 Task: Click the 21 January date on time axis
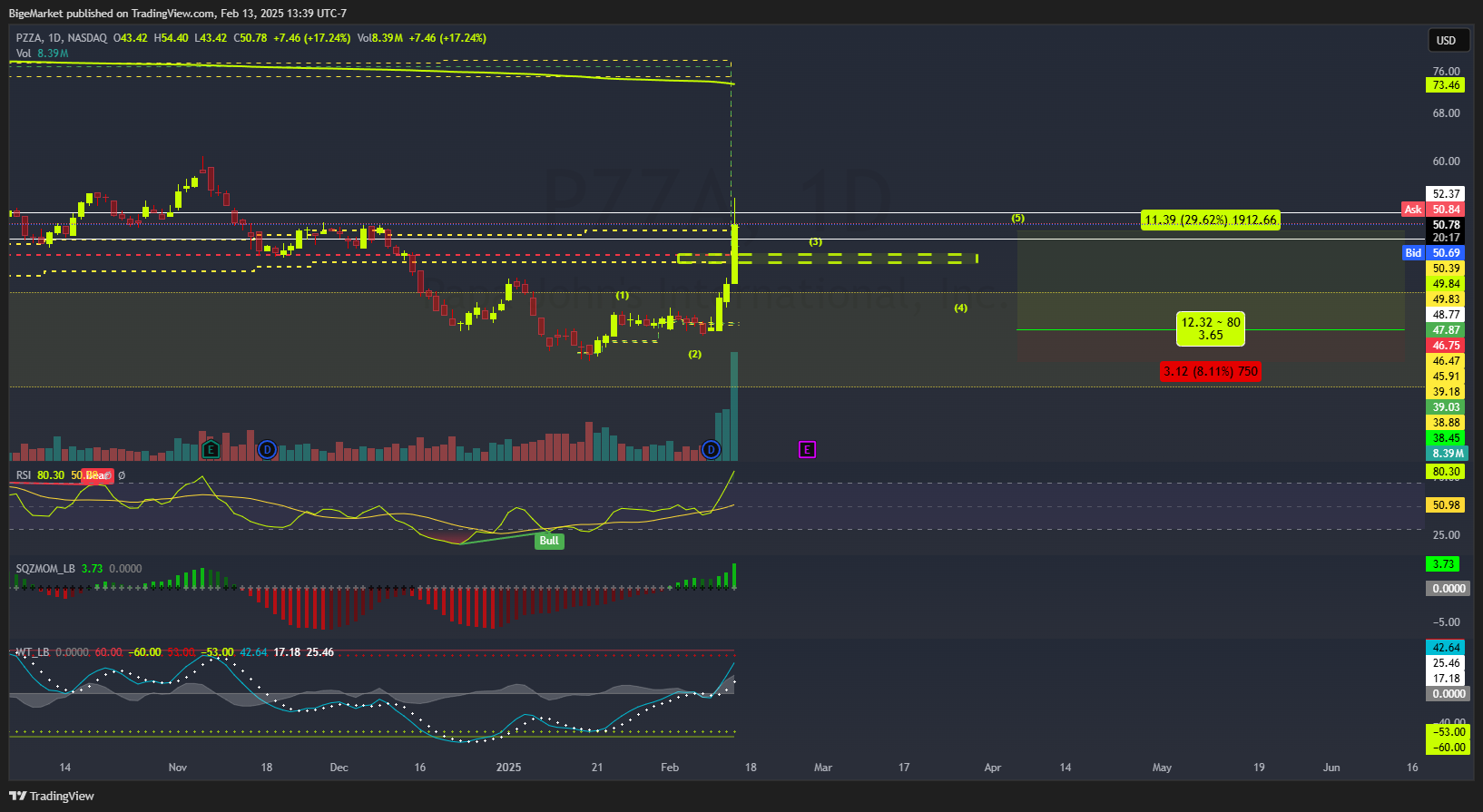[x=597, y=768]
